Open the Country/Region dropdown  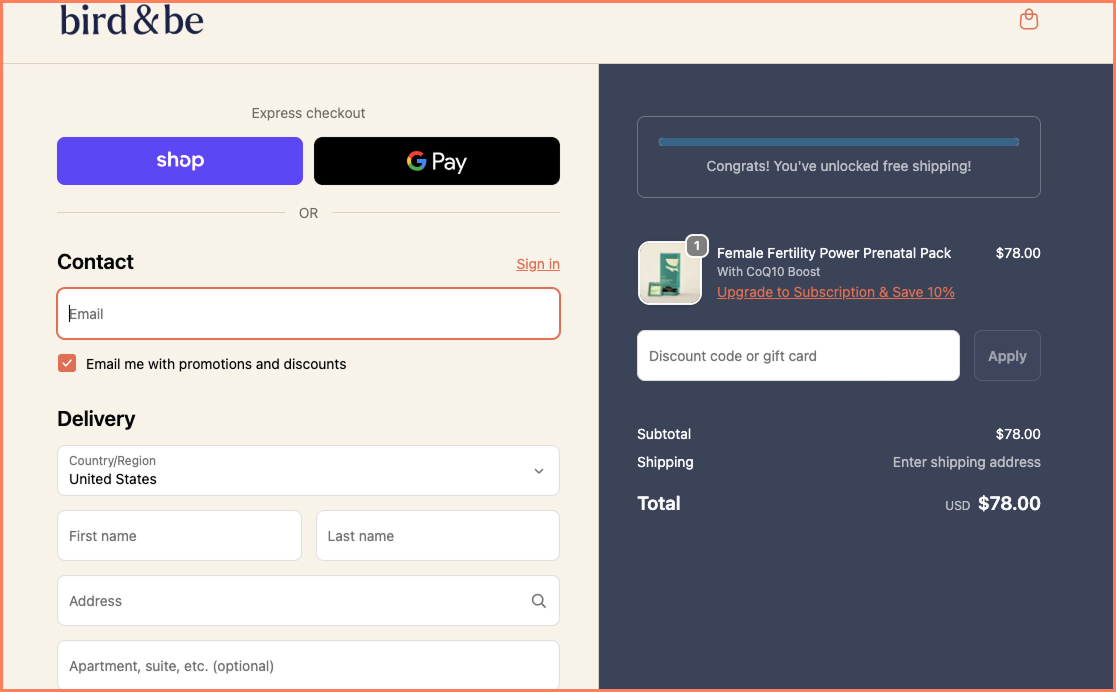click(308, 470)
